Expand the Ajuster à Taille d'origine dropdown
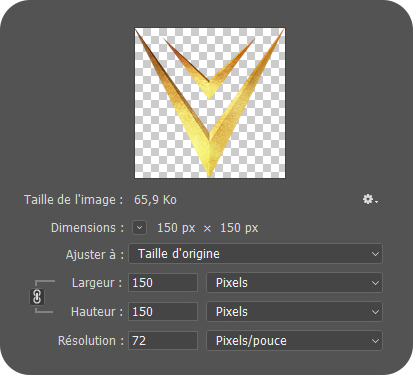The image size is (413, 375). [255, 254]
